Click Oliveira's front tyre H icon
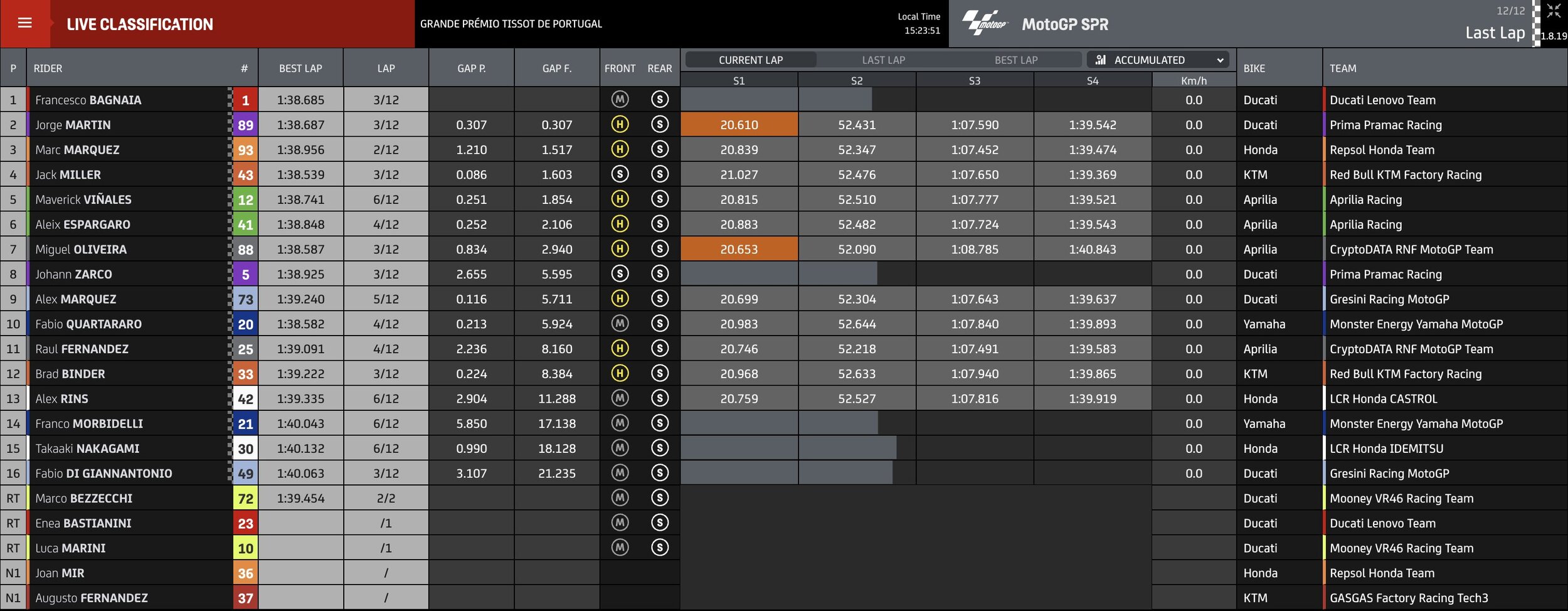Image resolution: width=1568 pixels, height=611 pixels. [620, 249]
